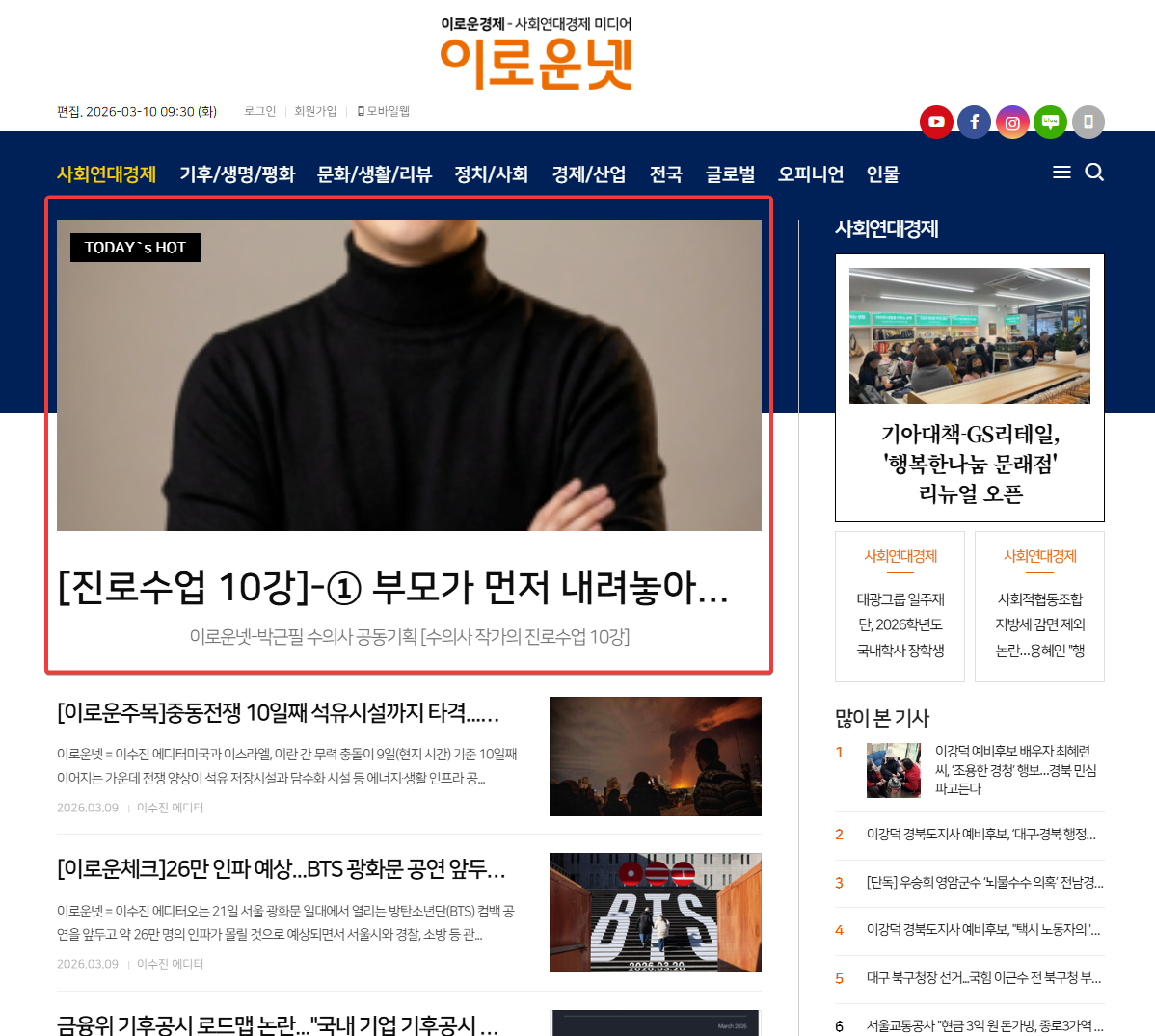
Task: Open the 모바일웹 link
Action: 384,111
